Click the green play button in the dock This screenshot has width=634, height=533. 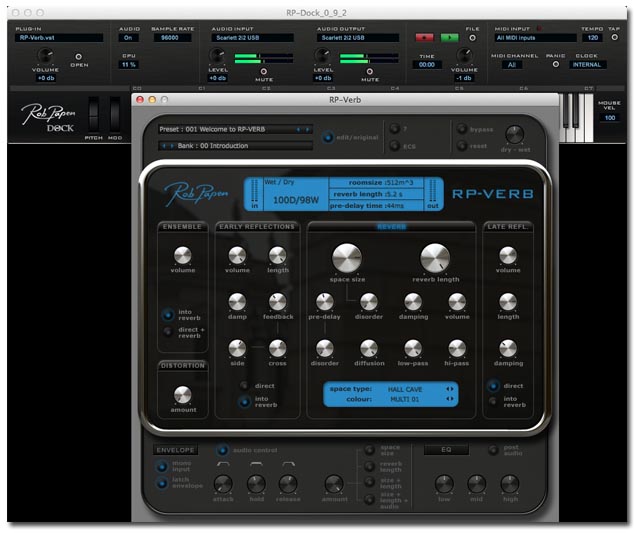click(449, 38)
